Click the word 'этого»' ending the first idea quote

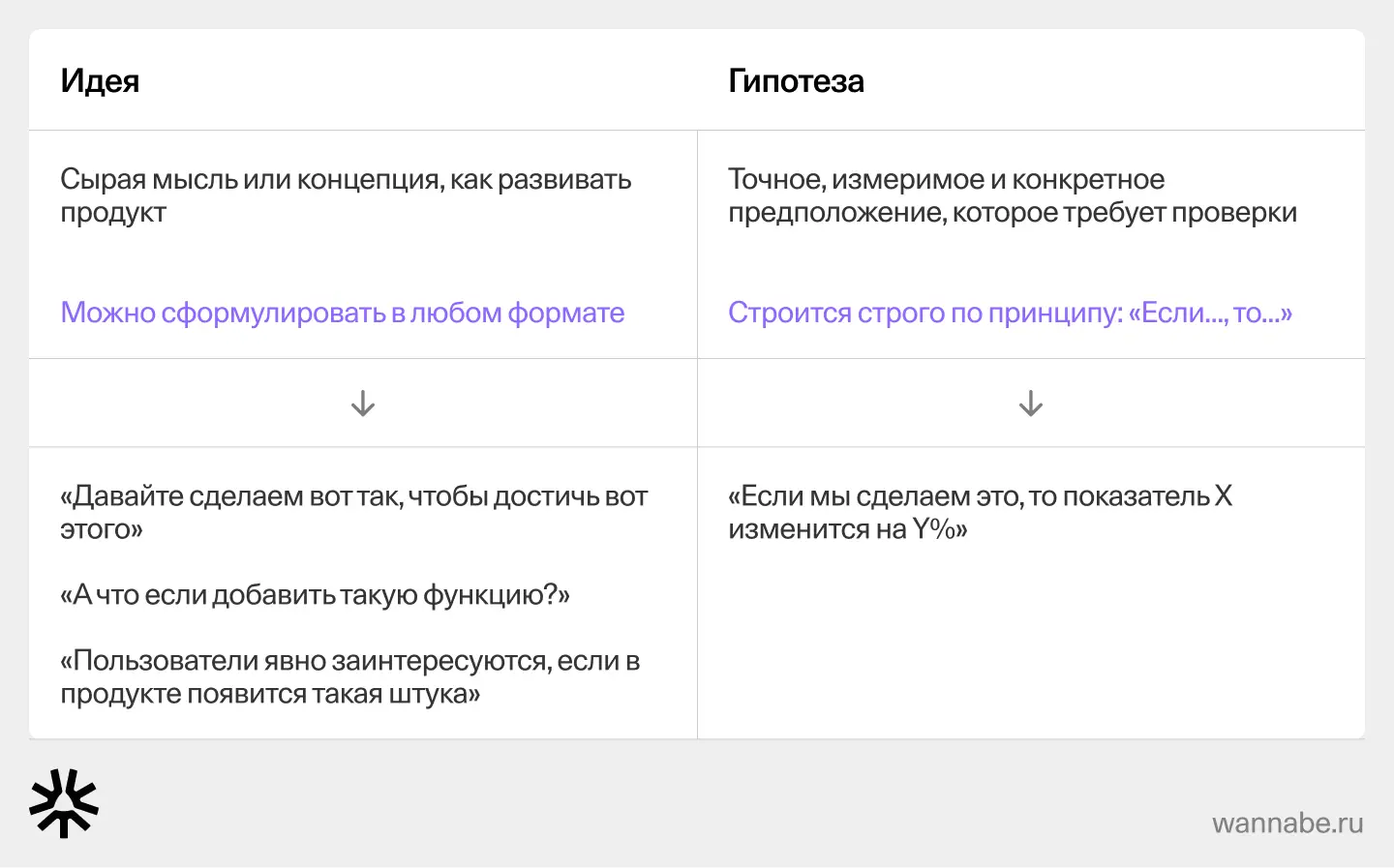(102, 529)
